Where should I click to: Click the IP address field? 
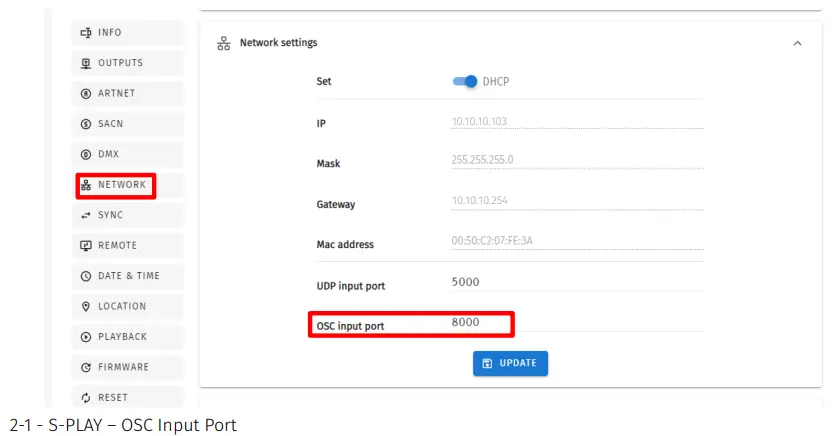pyautogui.click(x=577, y=123)
